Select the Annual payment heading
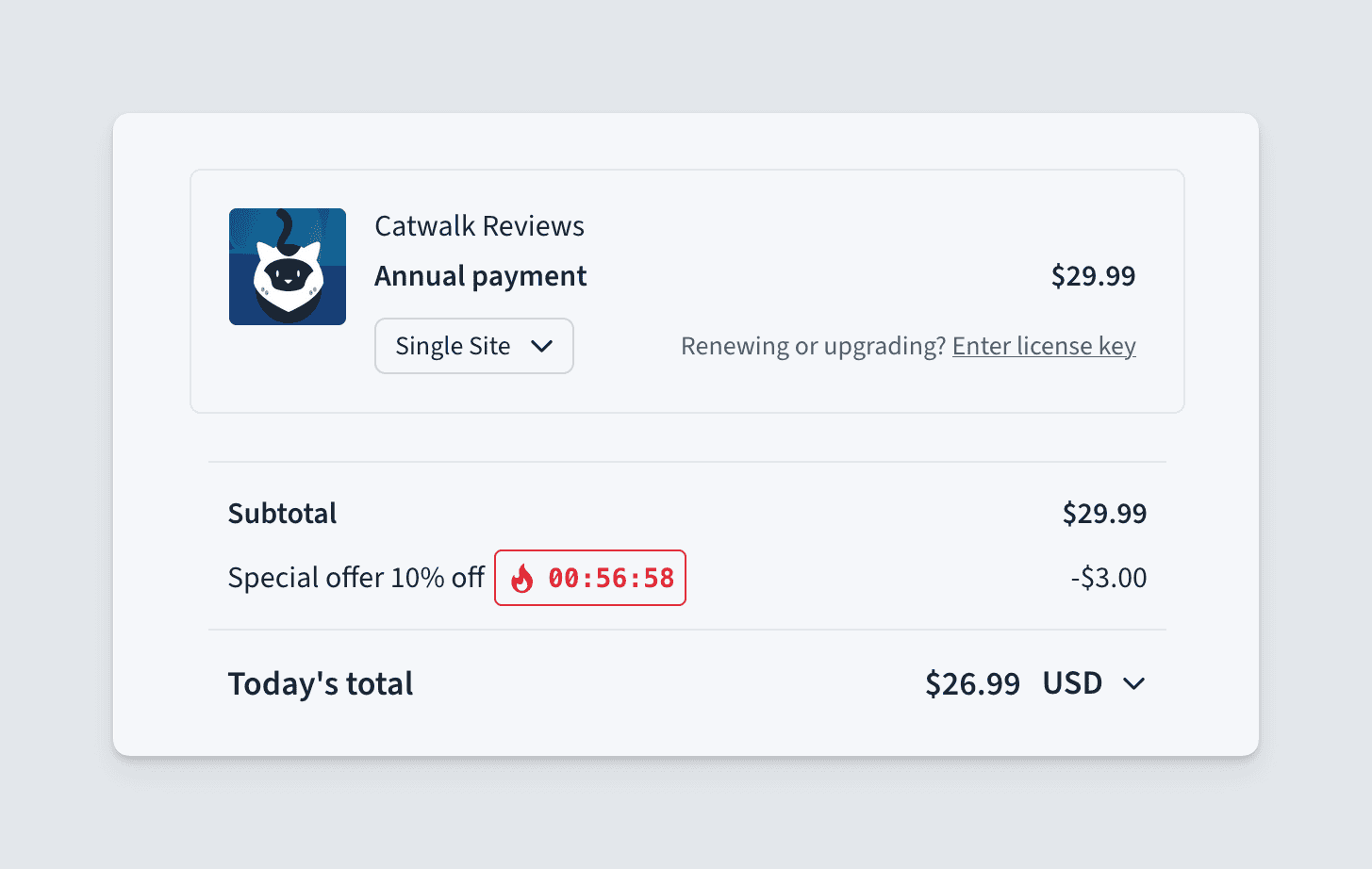1372x869 pixels. [x=481, y=276]
